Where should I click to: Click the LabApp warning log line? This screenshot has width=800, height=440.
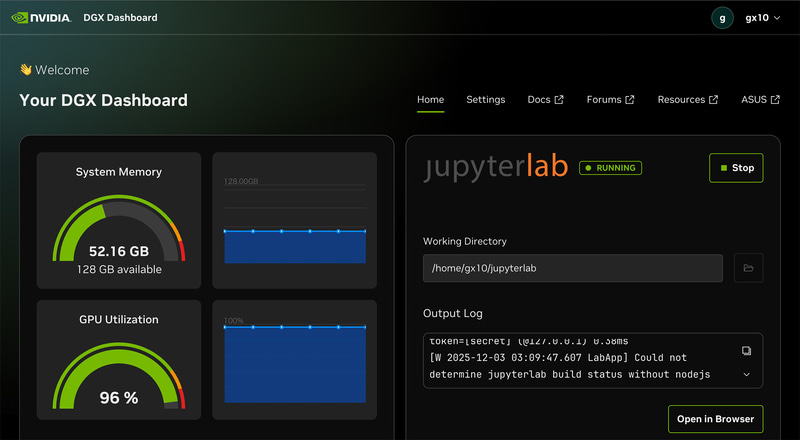tap(569, 366)
